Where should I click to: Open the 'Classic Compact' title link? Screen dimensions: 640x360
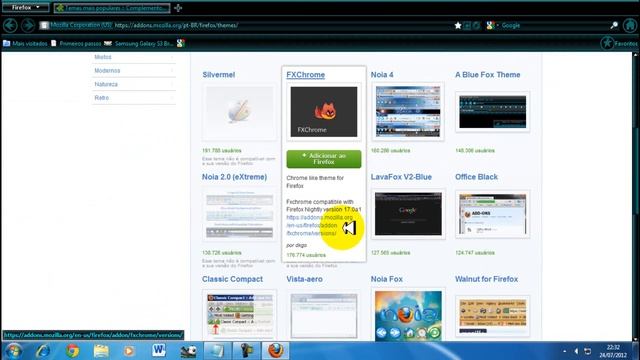point(232,279)
